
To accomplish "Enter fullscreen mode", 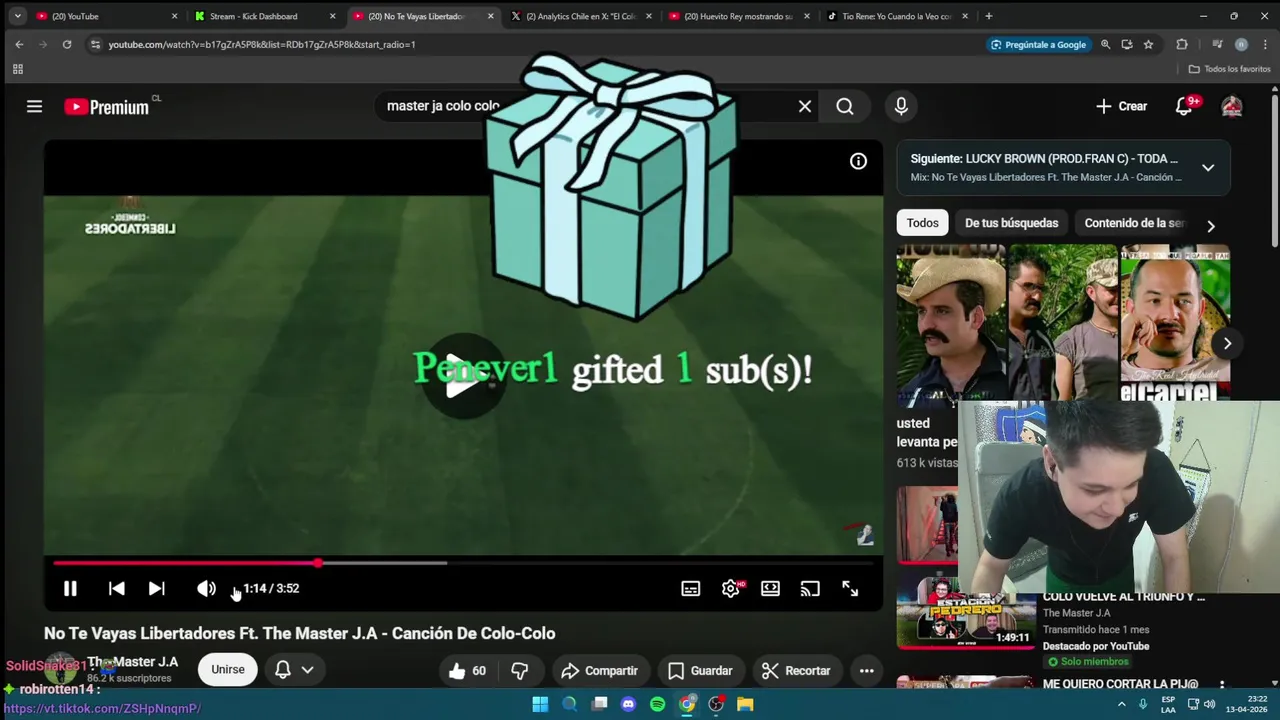I will 850,589.
